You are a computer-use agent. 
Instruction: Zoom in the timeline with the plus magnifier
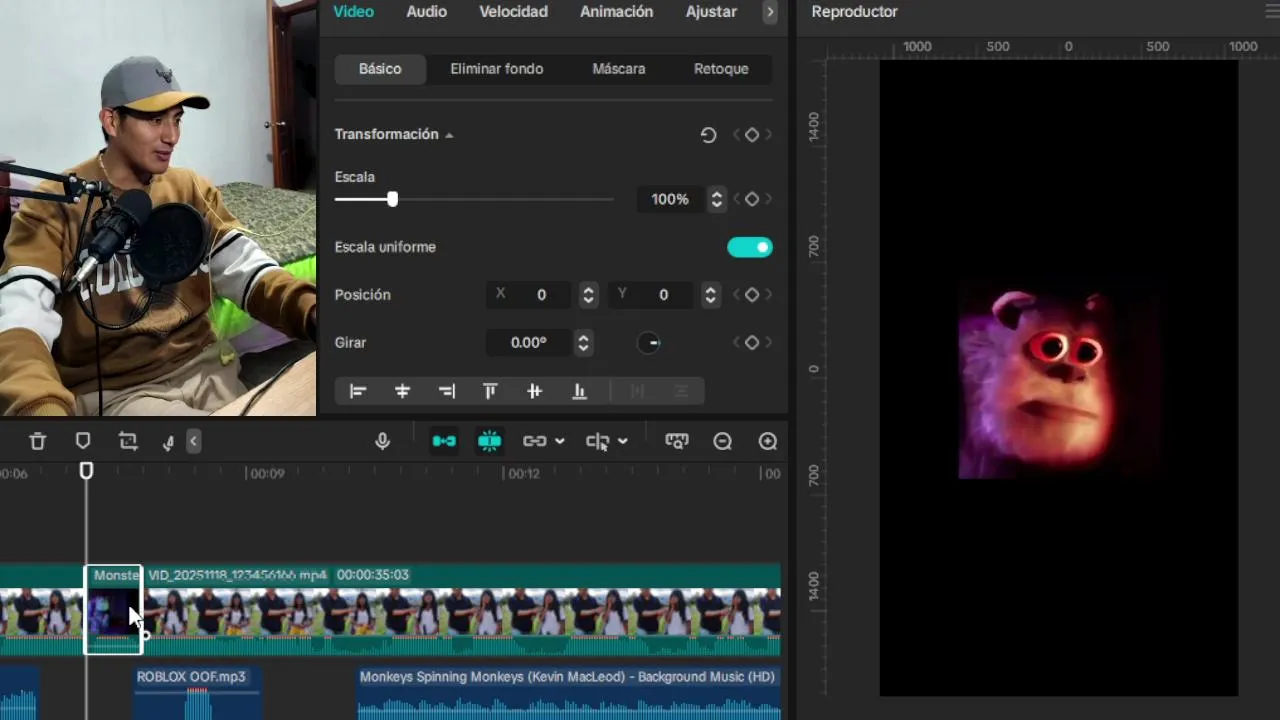[x=768, y=441]
